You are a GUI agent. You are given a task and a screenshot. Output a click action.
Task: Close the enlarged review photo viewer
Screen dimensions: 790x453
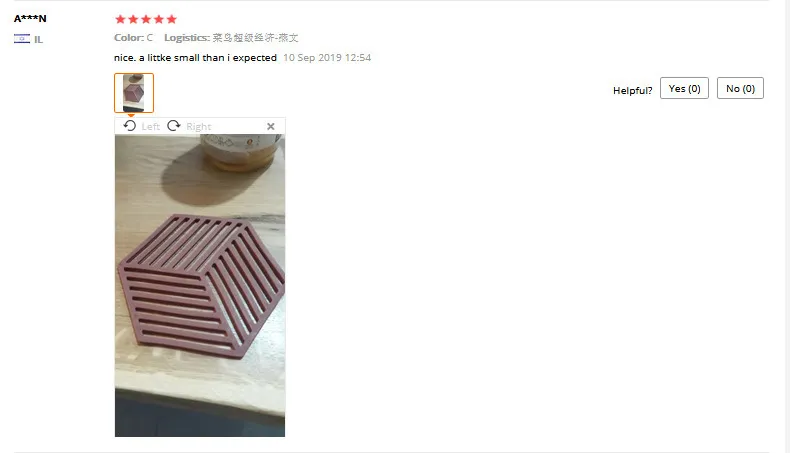tap(271, 126)
